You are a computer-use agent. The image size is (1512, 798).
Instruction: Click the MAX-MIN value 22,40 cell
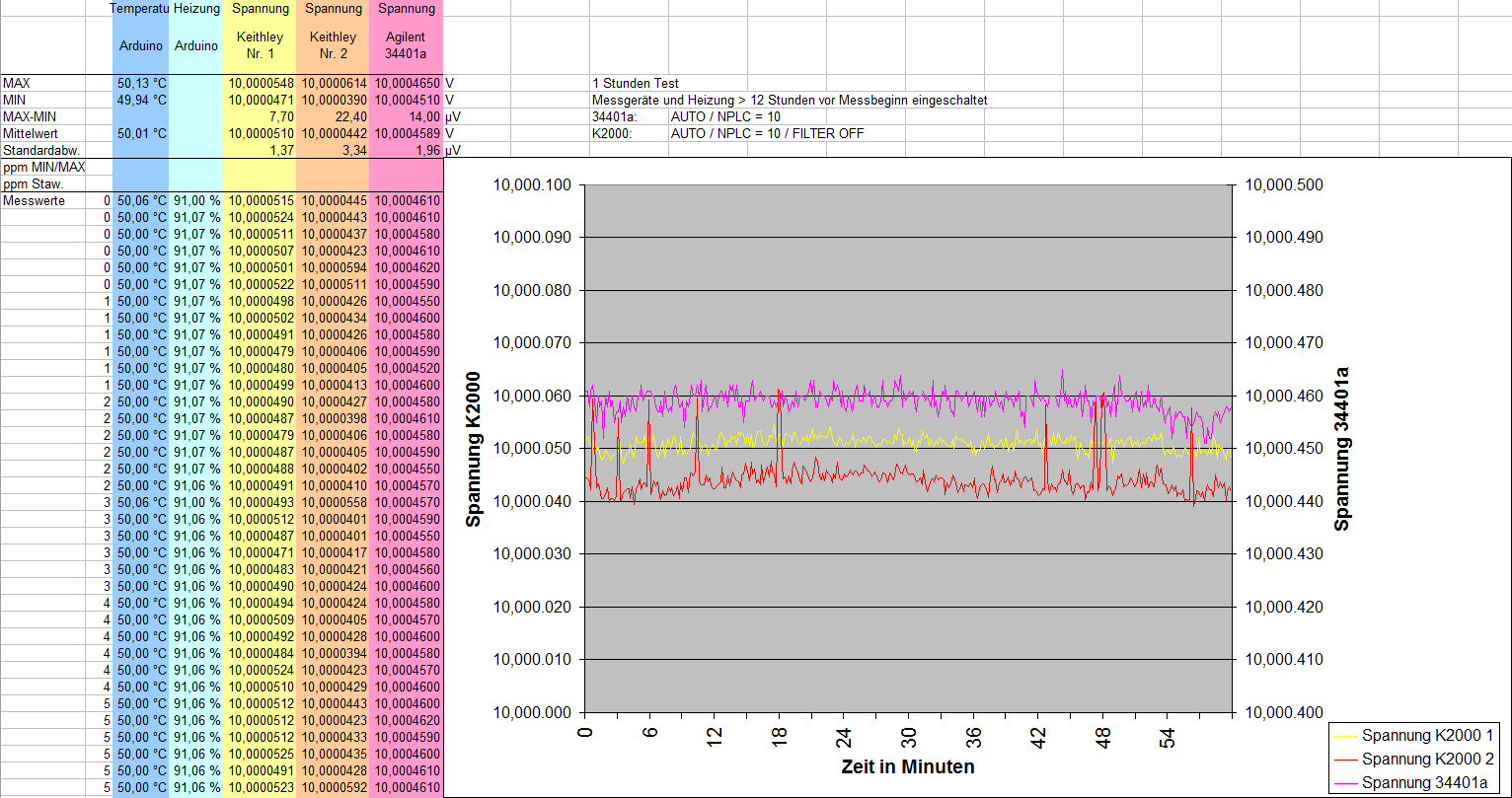click(333, 116)
